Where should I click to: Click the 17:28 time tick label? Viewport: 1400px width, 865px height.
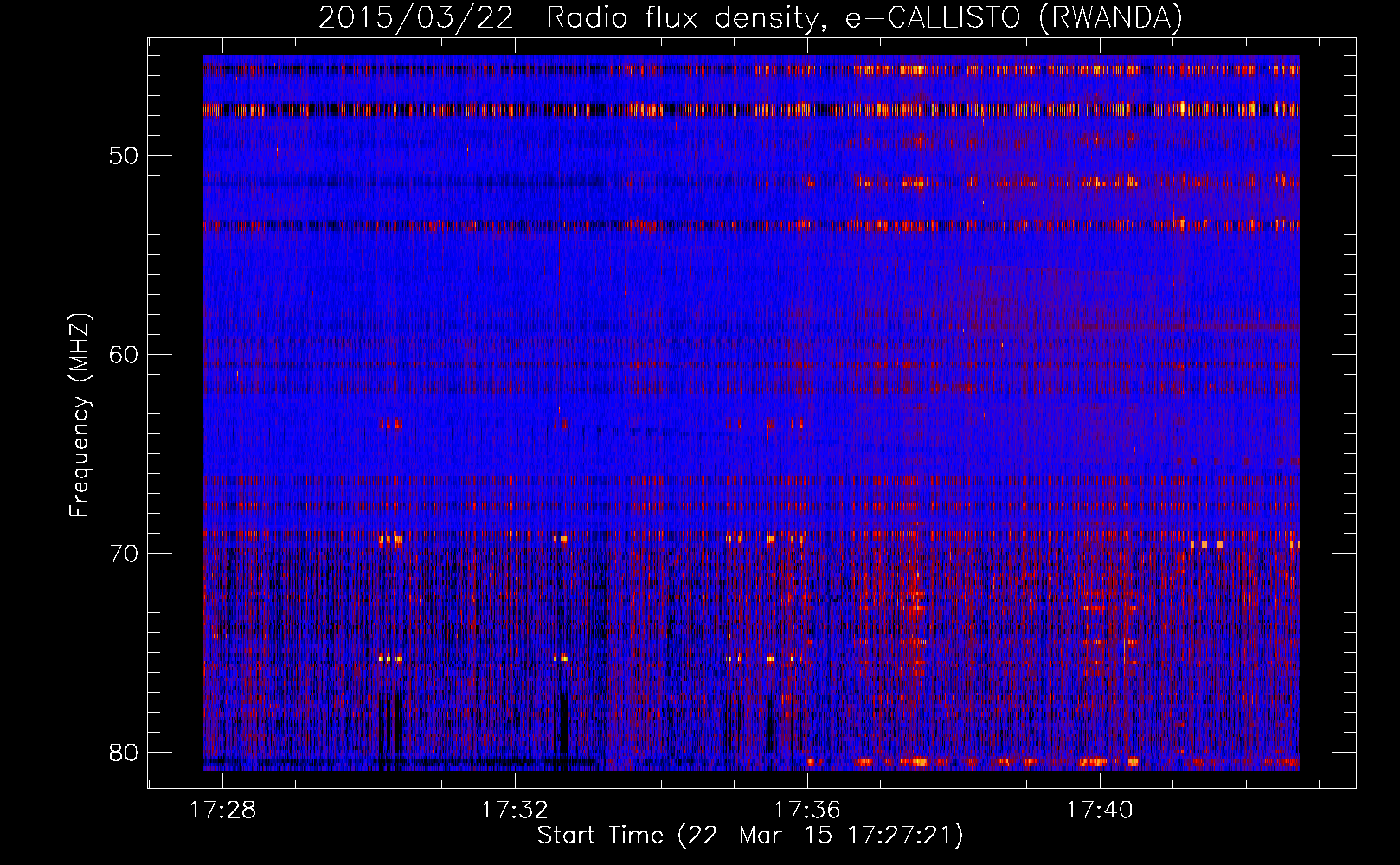point(223,811)
